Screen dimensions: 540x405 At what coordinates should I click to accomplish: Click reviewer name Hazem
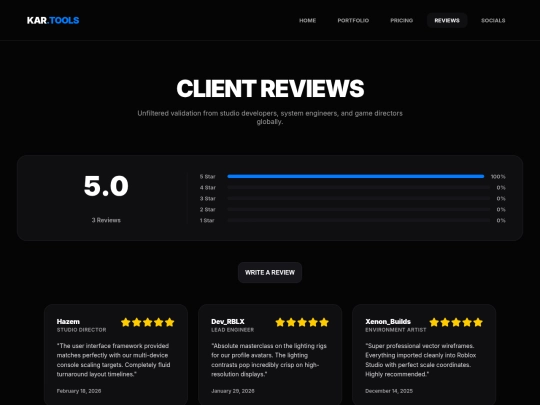click(68, 321)
